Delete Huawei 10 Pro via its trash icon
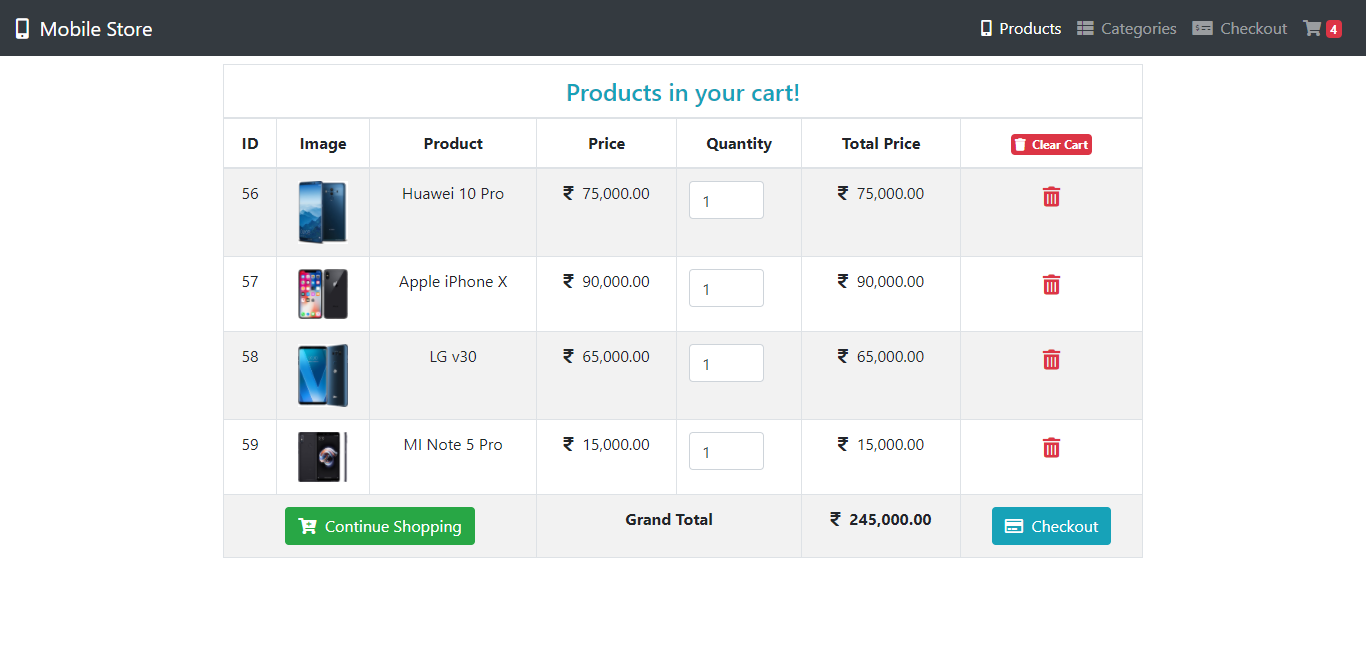The image size is (1366, 667). [x=1051, y=197]
